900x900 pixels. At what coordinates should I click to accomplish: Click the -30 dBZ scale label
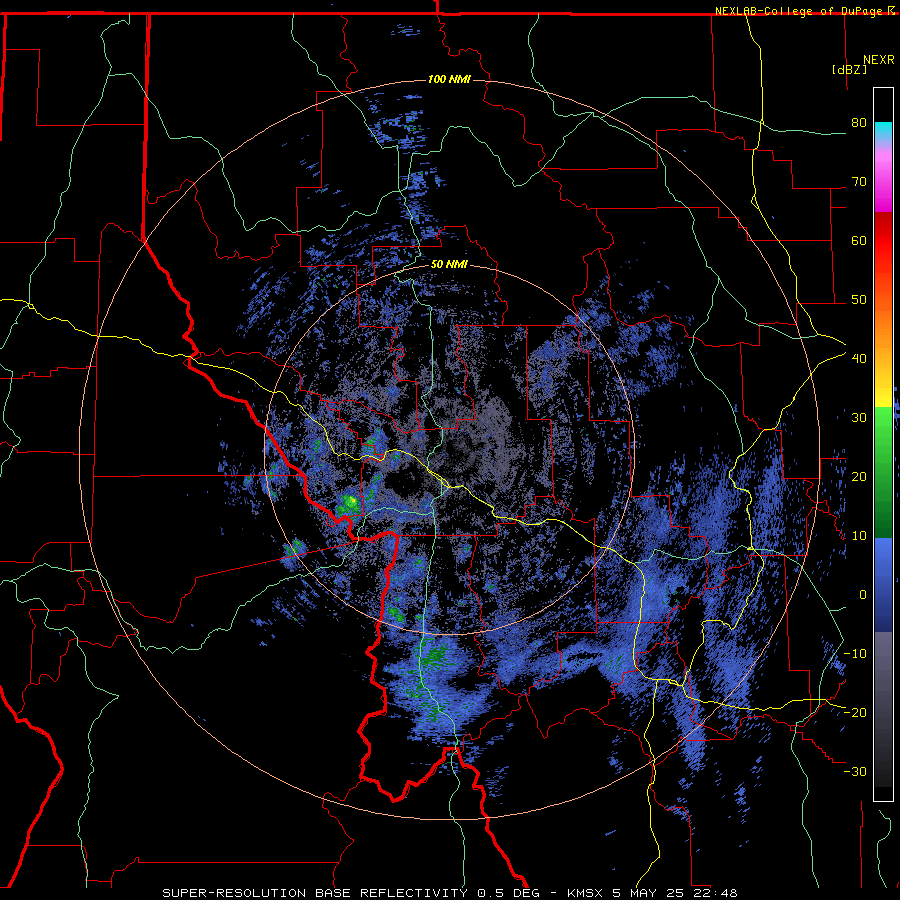pos(855,771)
